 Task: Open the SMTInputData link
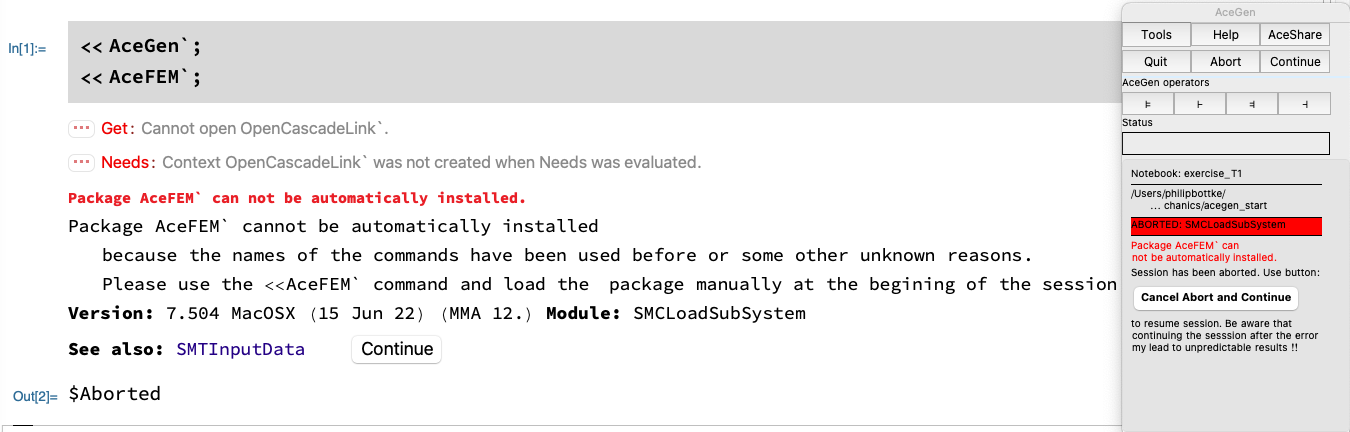tap(241, 349)
